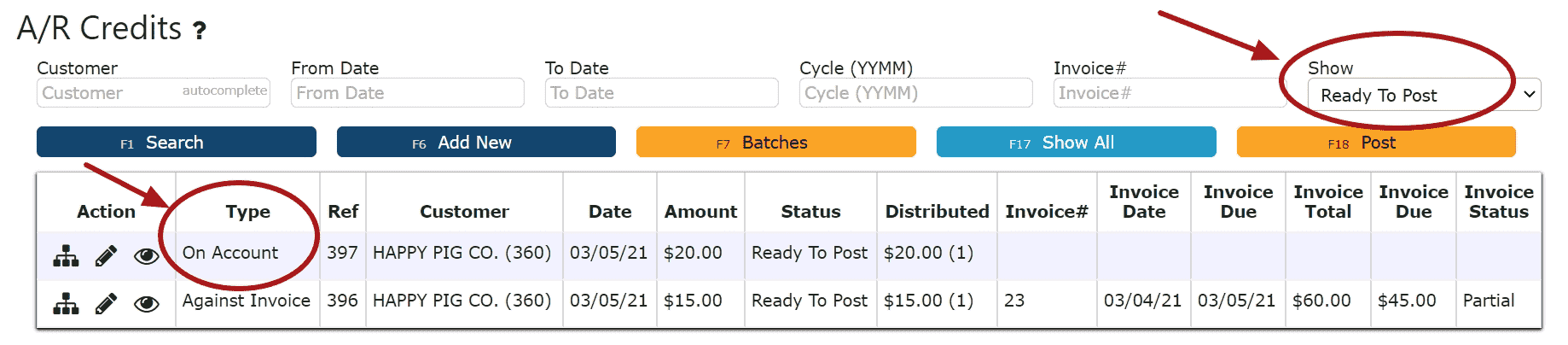Viewport: 1568px width, 345px height.
Task: Click the Invoice Status column header
Action: 1499,202
